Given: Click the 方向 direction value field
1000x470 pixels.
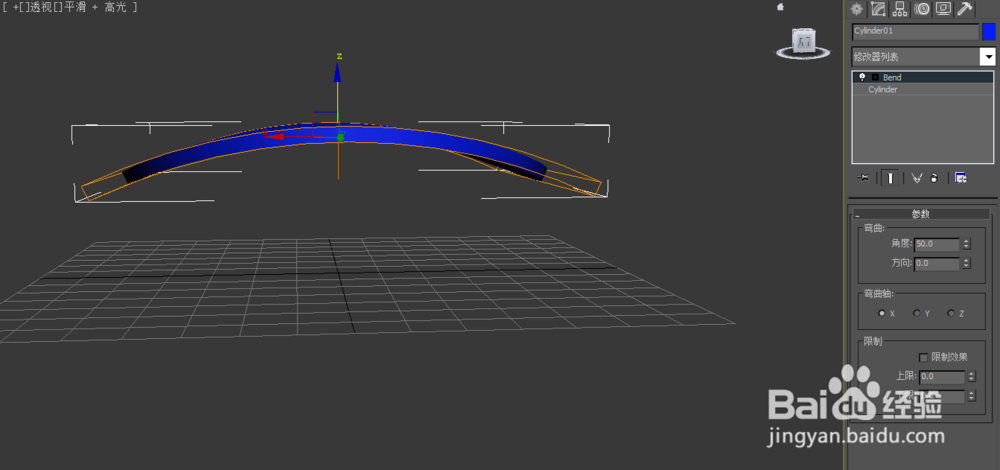Looking at the screenshot, I should click(937, 263).
